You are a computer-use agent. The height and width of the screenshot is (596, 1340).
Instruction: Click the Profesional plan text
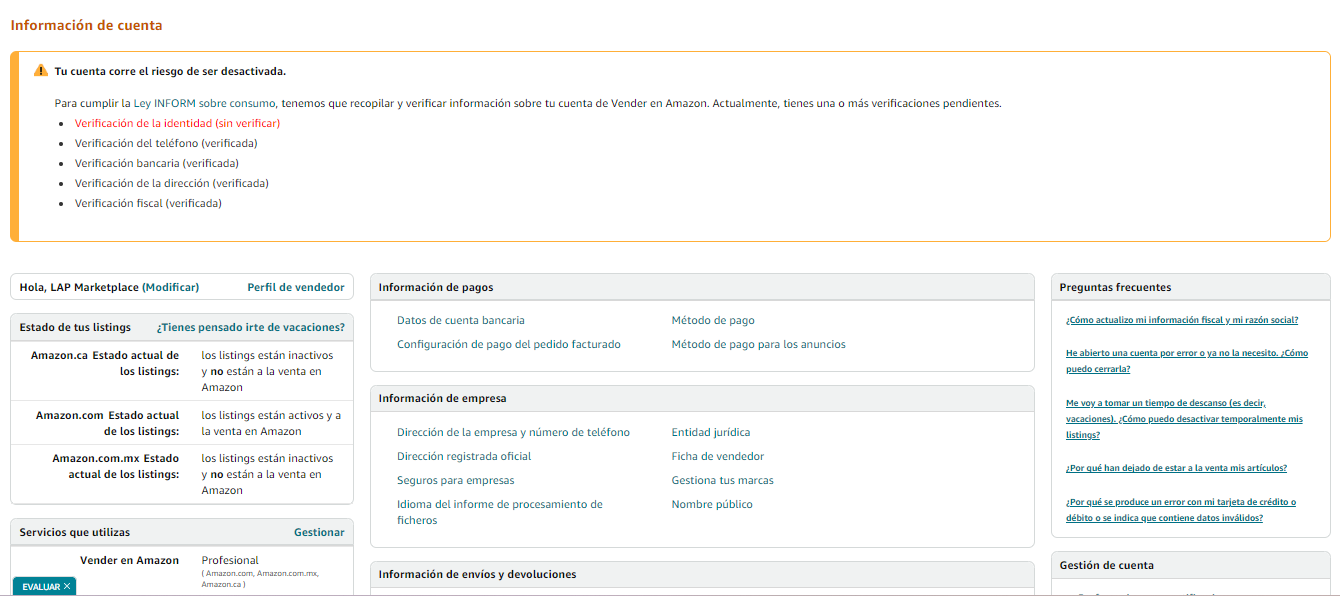tap(230, 560)
